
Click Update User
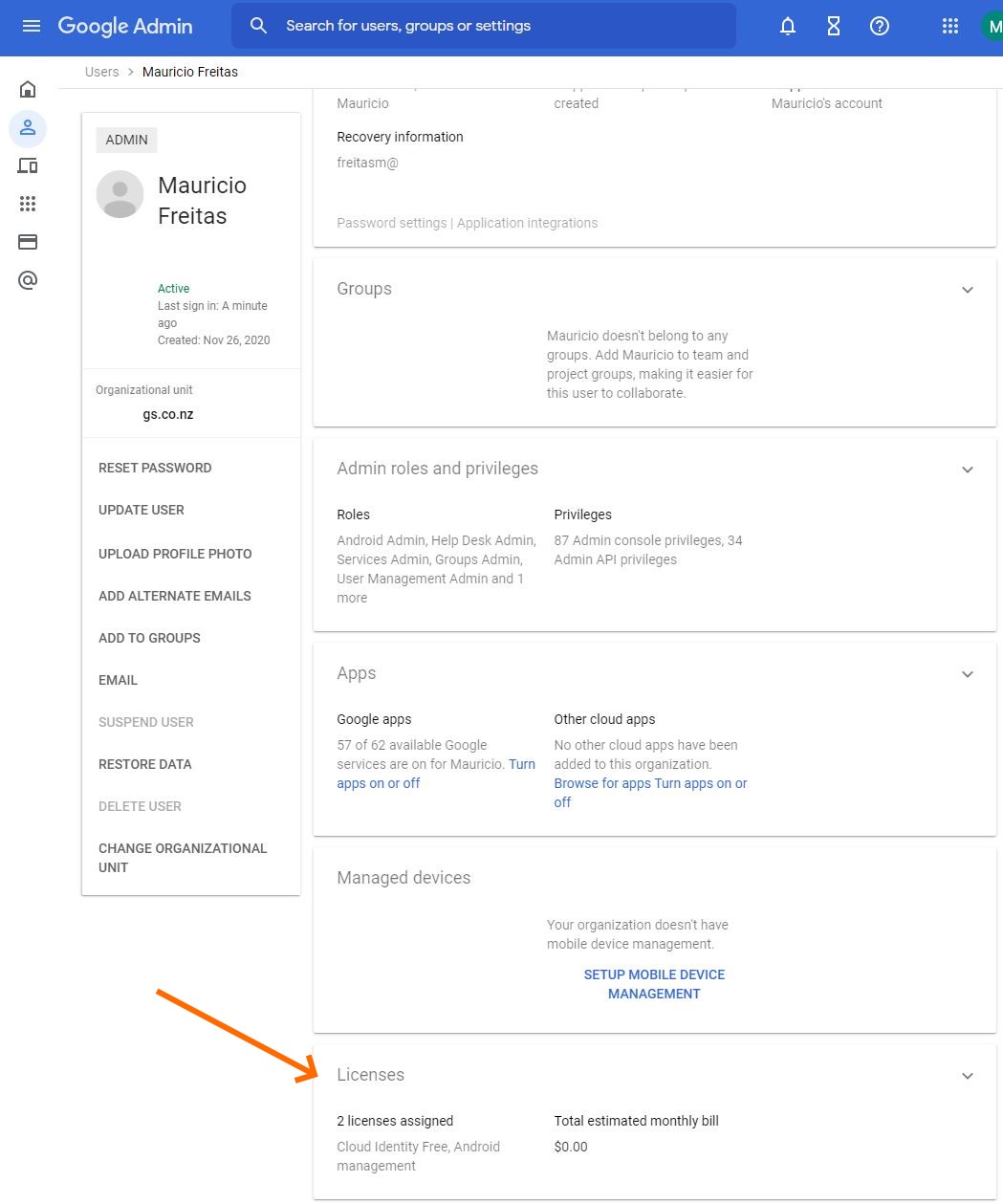tap(142, 510)
